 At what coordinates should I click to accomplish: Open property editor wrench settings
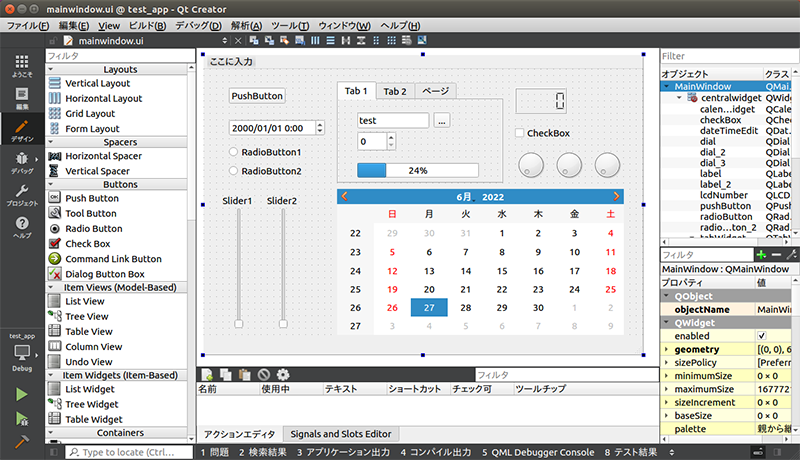click(x=791, y=254)
